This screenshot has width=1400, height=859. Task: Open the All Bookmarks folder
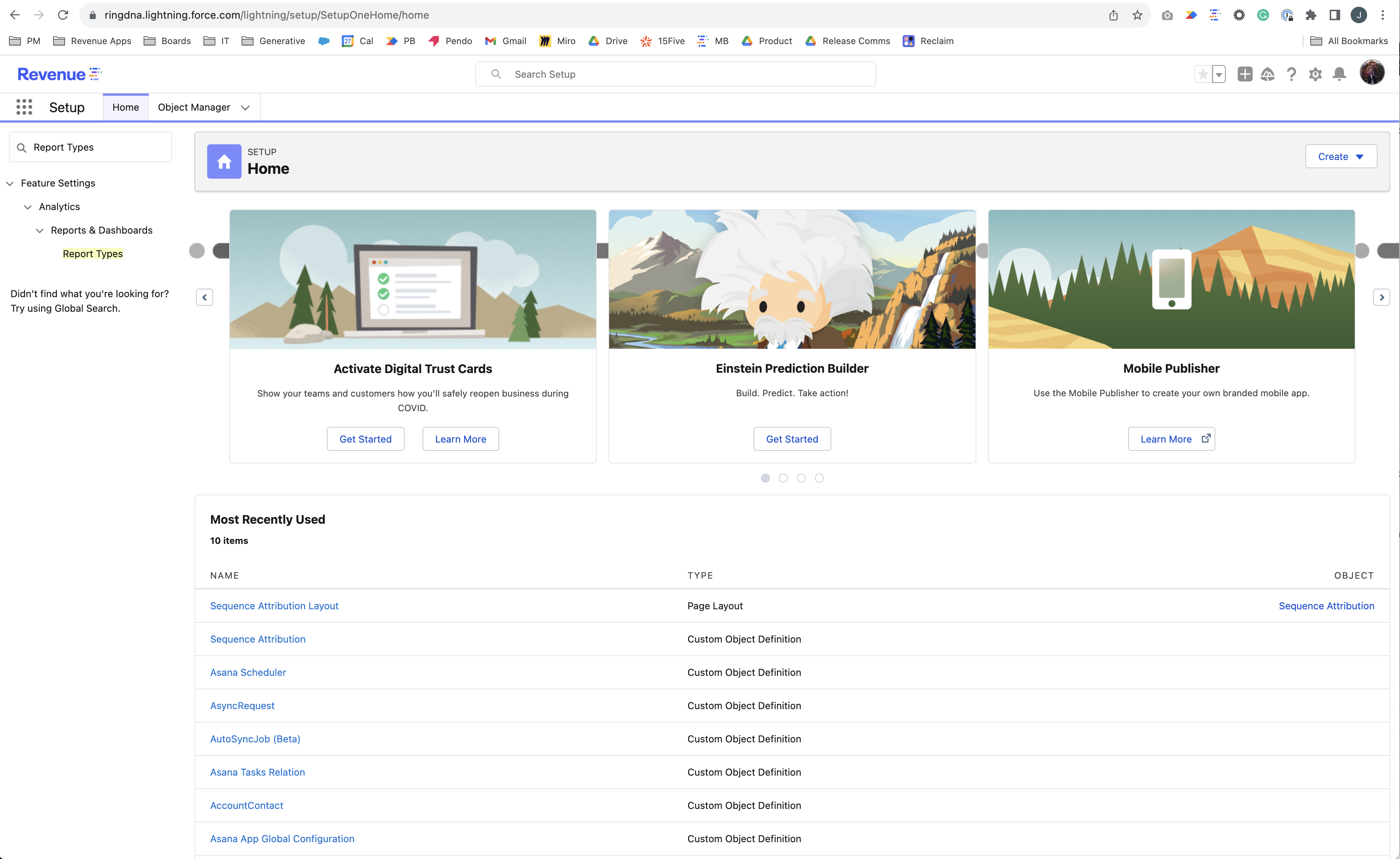1350,41
